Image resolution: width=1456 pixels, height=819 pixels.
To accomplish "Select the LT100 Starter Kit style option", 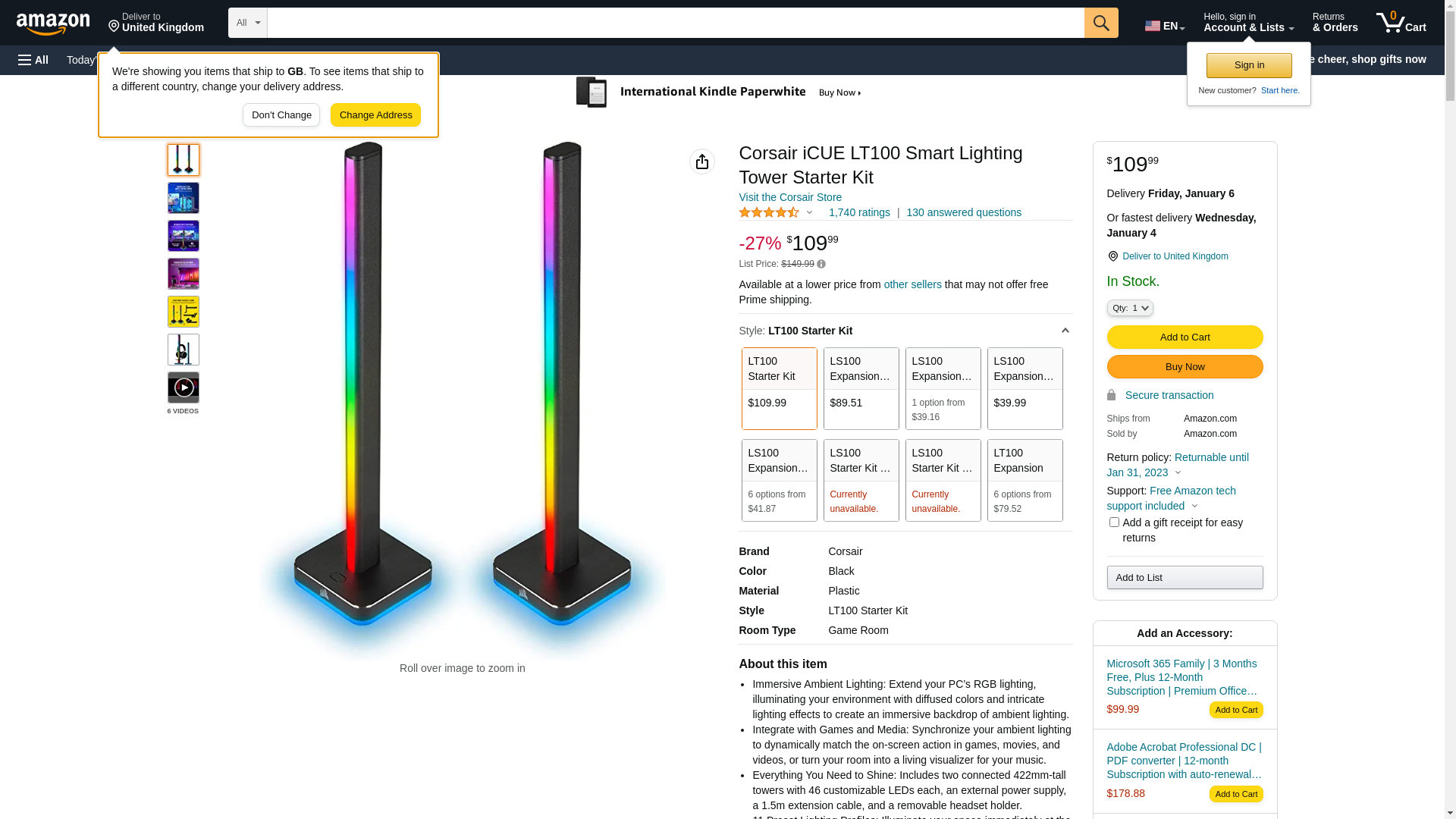I will tap(779, 388).
